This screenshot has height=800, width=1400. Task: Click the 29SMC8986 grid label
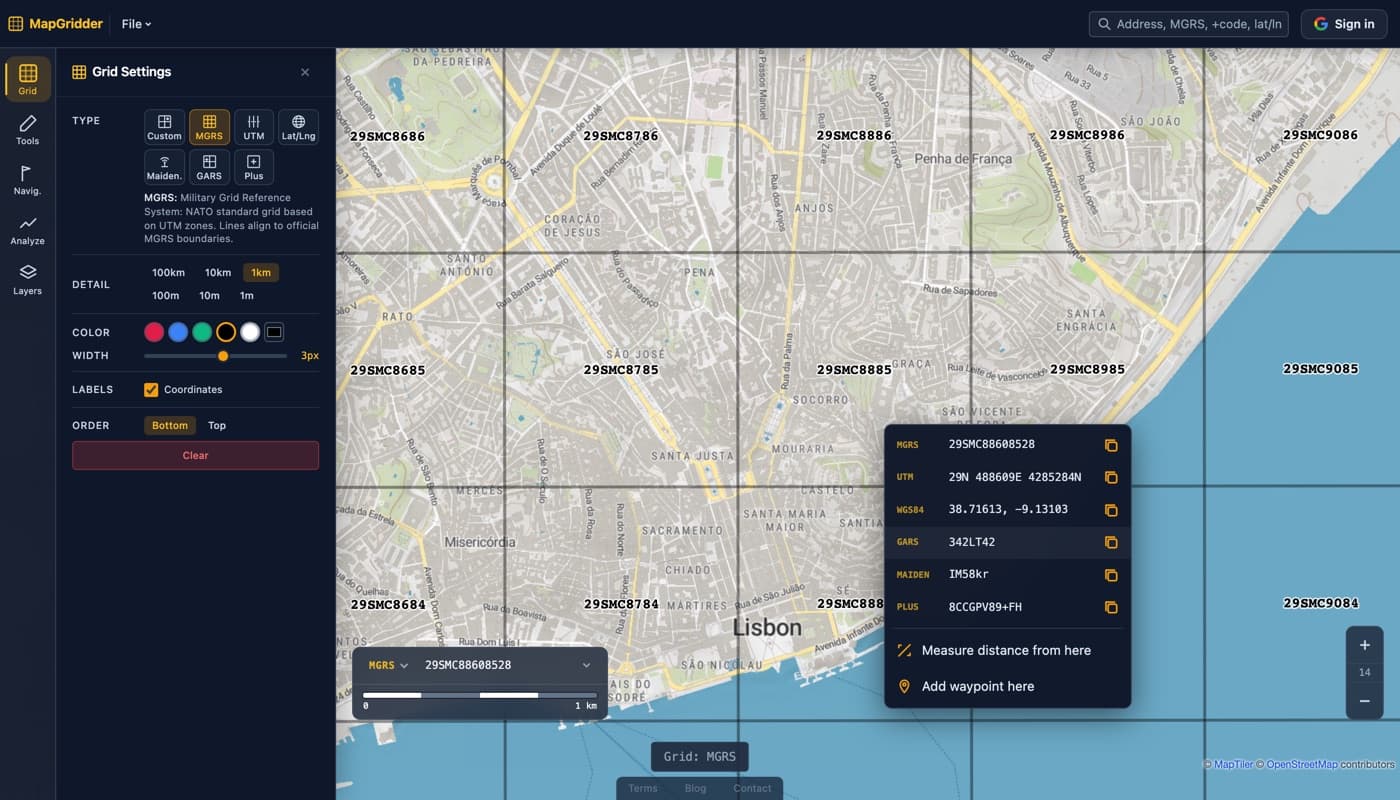1087,135
